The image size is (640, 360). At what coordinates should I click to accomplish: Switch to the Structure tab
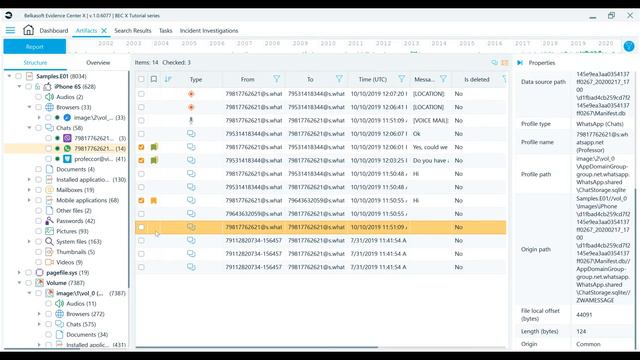point(35,62)
